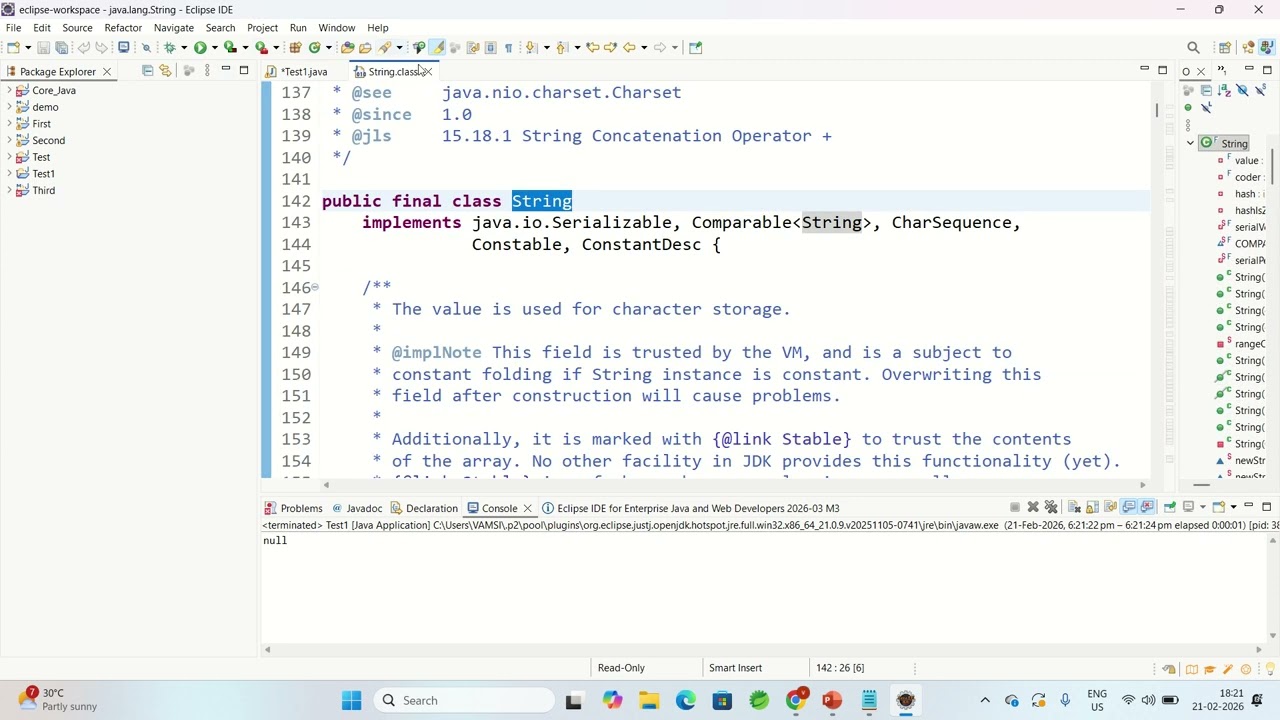Click the New Java Package icon

pos(295,47)
